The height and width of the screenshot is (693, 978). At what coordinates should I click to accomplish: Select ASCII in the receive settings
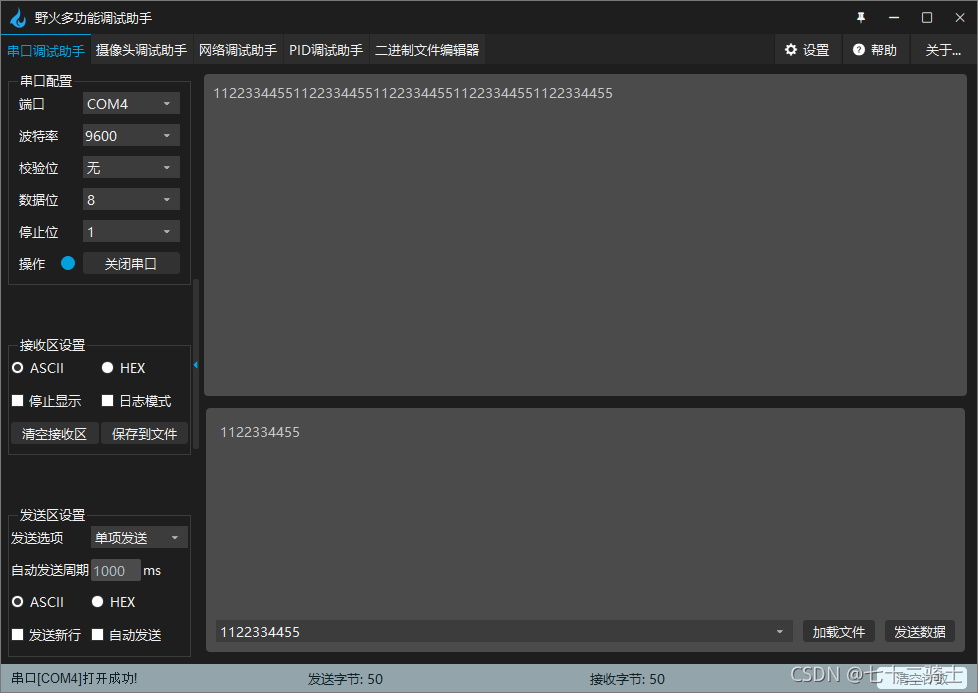coord(38,368)
